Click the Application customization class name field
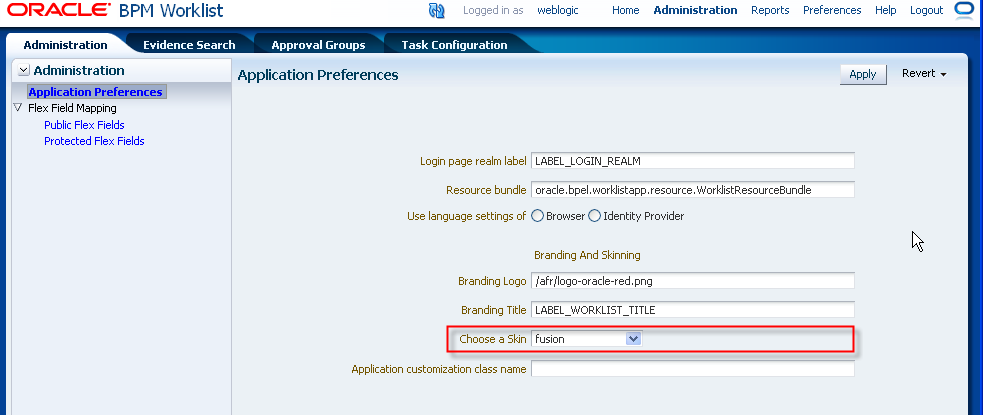Viewport: 983px width, 415px height. 693,369
